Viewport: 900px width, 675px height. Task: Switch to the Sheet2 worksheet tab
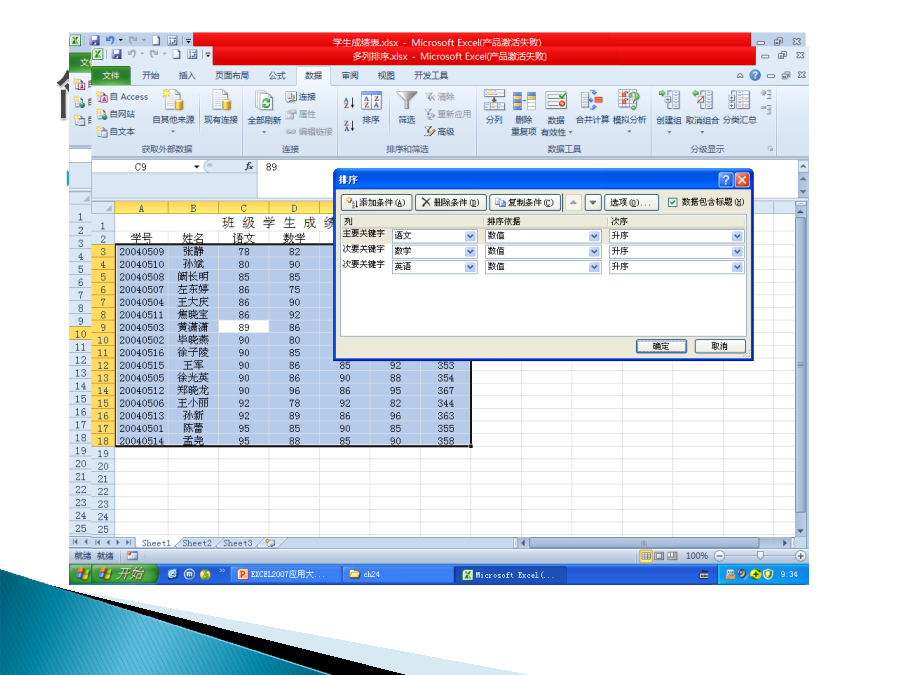[197, 543]
